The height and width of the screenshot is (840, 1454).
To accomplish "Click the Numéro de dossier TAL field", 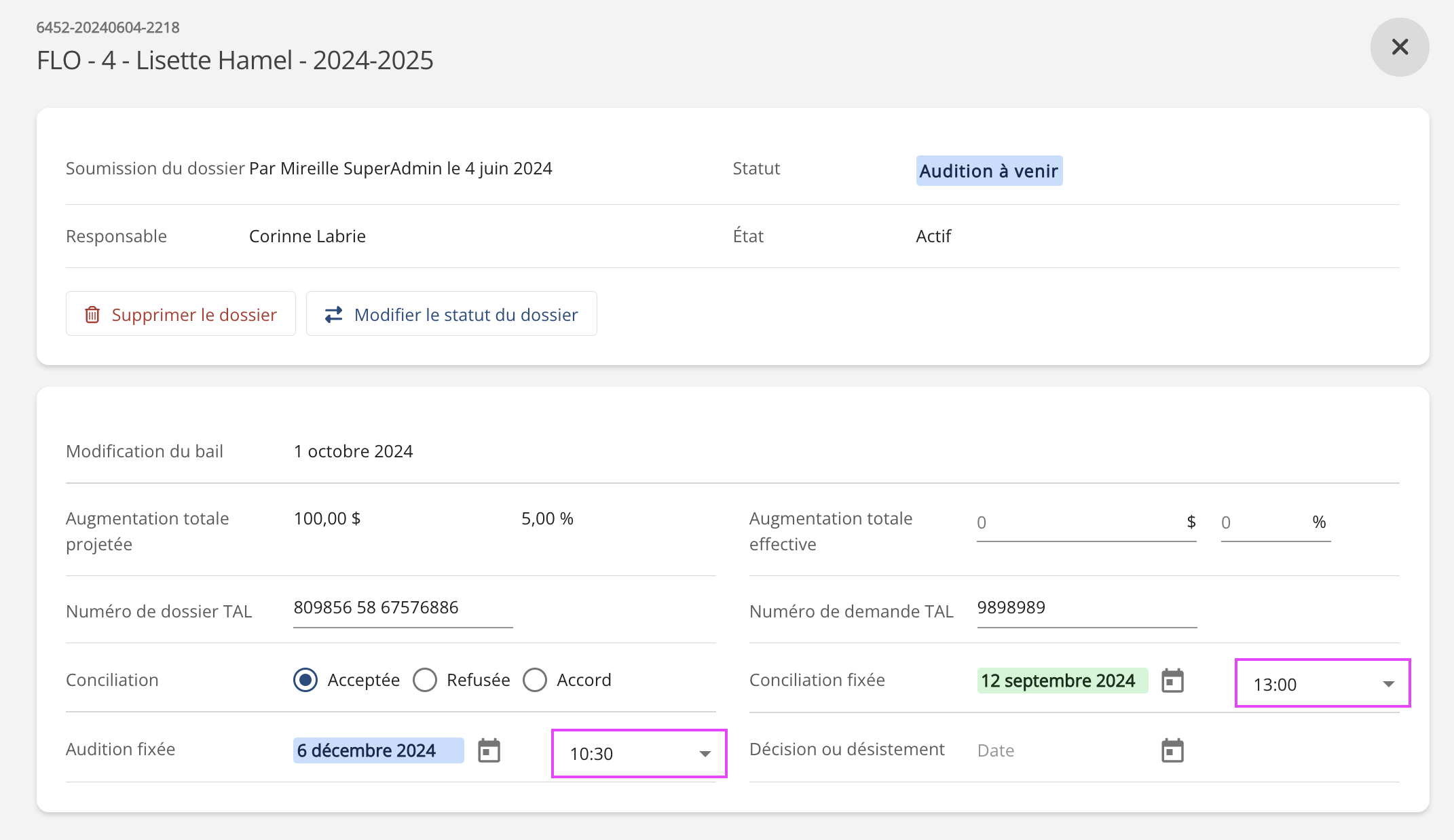I will pos(403,608).
